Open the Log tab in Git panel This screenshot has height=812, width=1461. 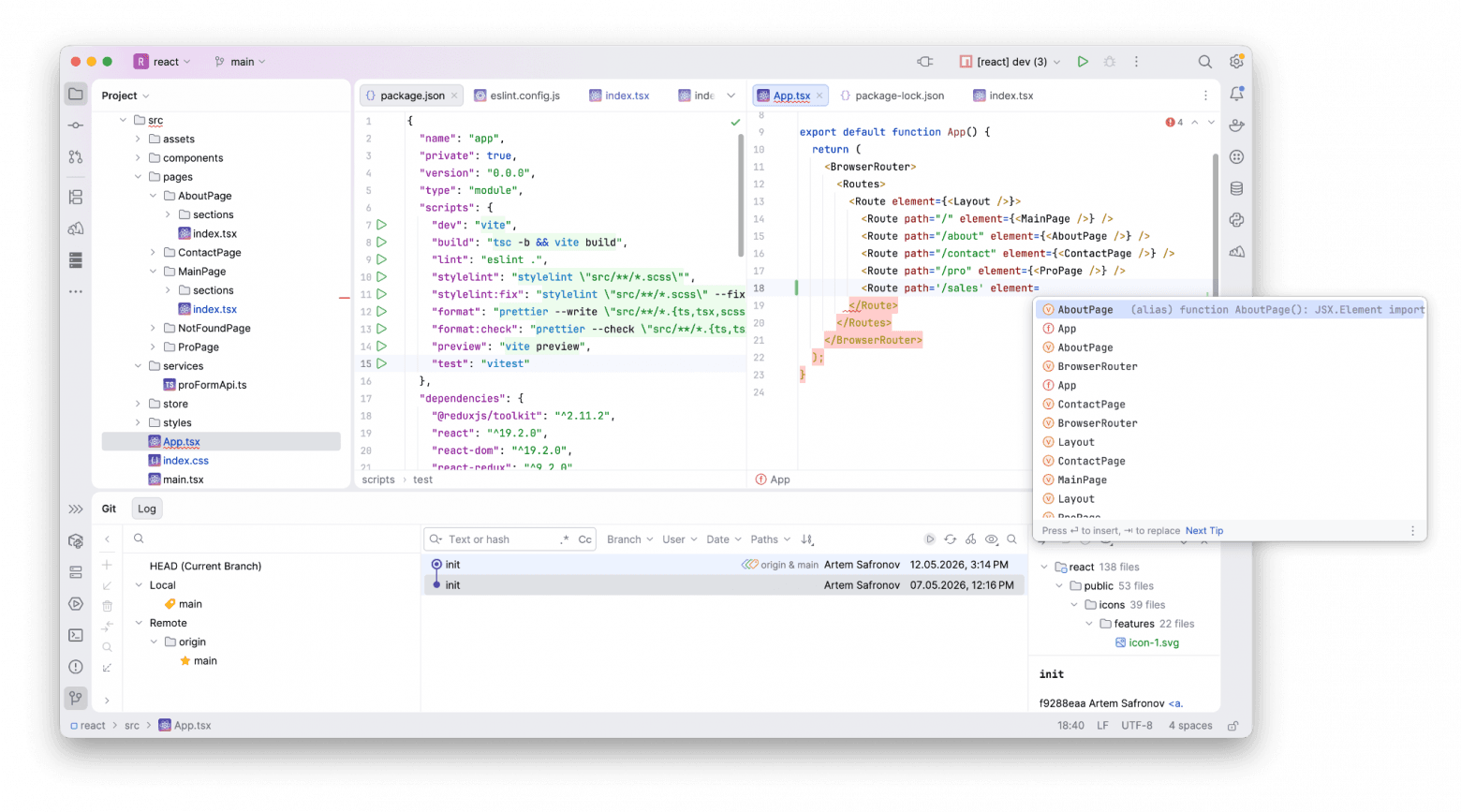coord(147,509)
